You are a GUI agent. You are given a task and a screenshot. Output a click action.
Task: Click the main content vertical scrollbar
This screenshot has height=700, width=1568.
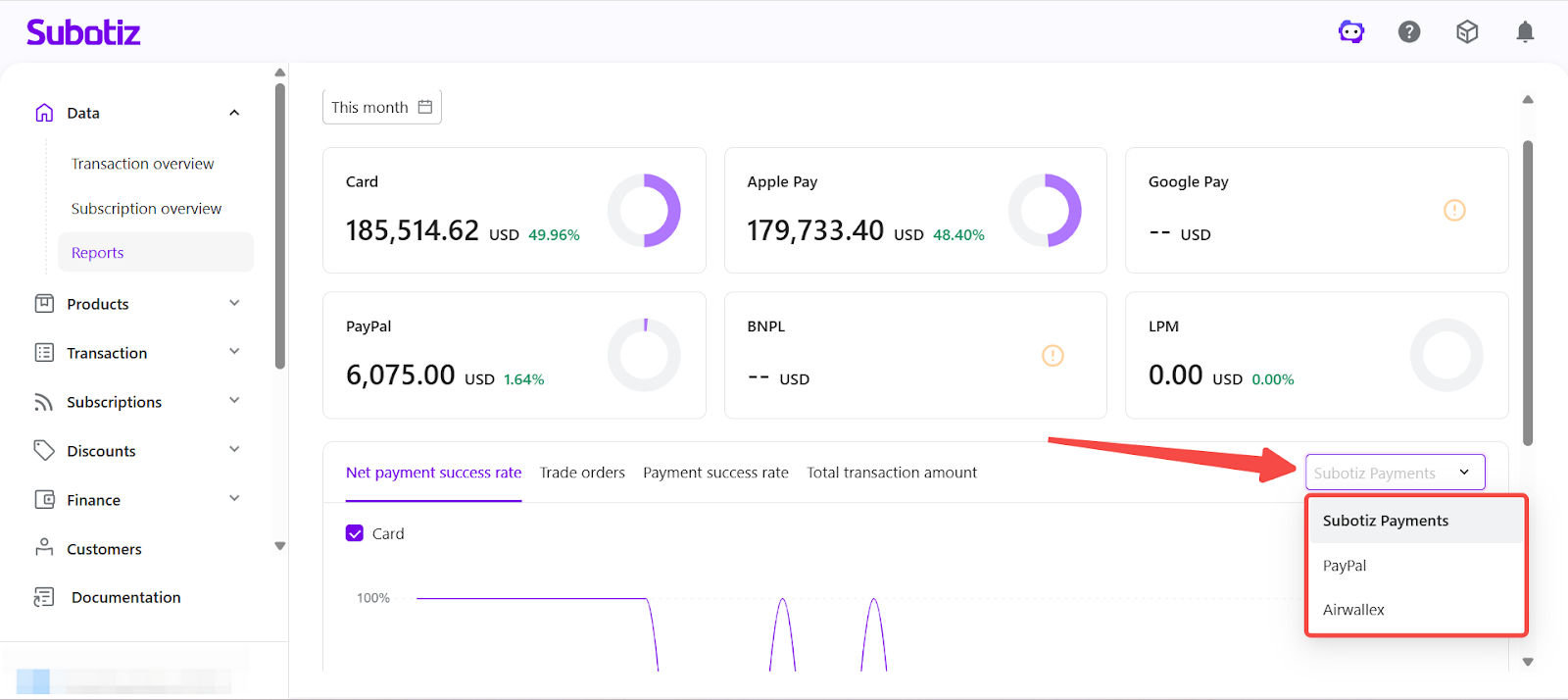[1527, 294]
